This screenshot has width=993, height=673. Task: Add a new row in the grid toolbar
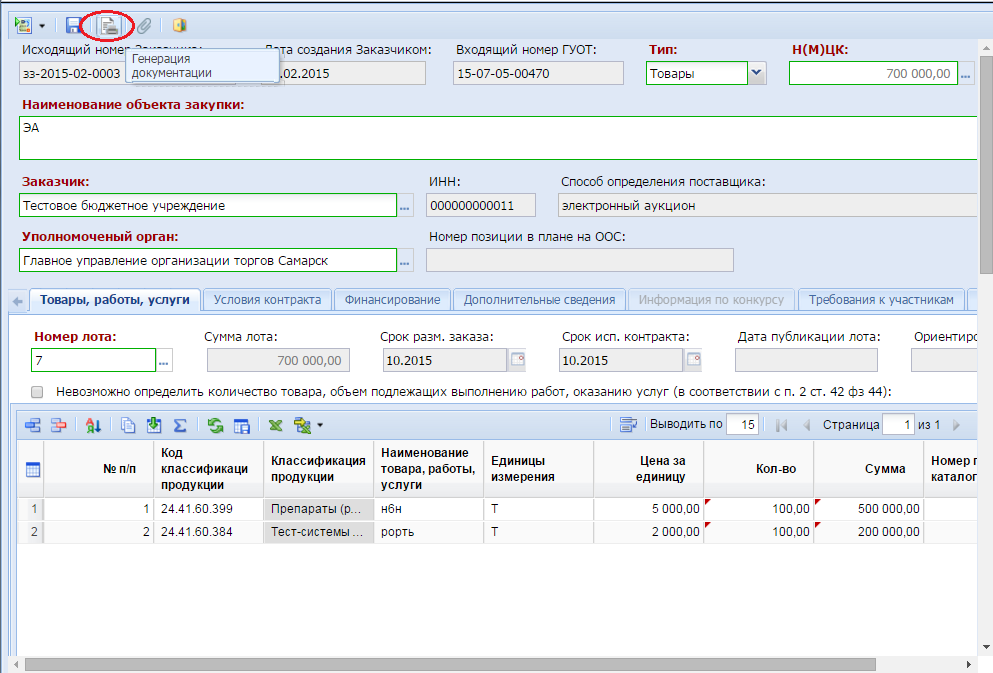[32, 425]
